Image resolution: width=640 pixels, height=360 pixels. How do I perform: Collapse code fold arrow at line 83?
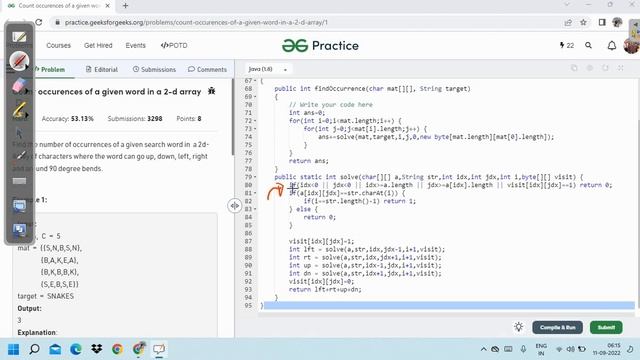tap(256, 209)
